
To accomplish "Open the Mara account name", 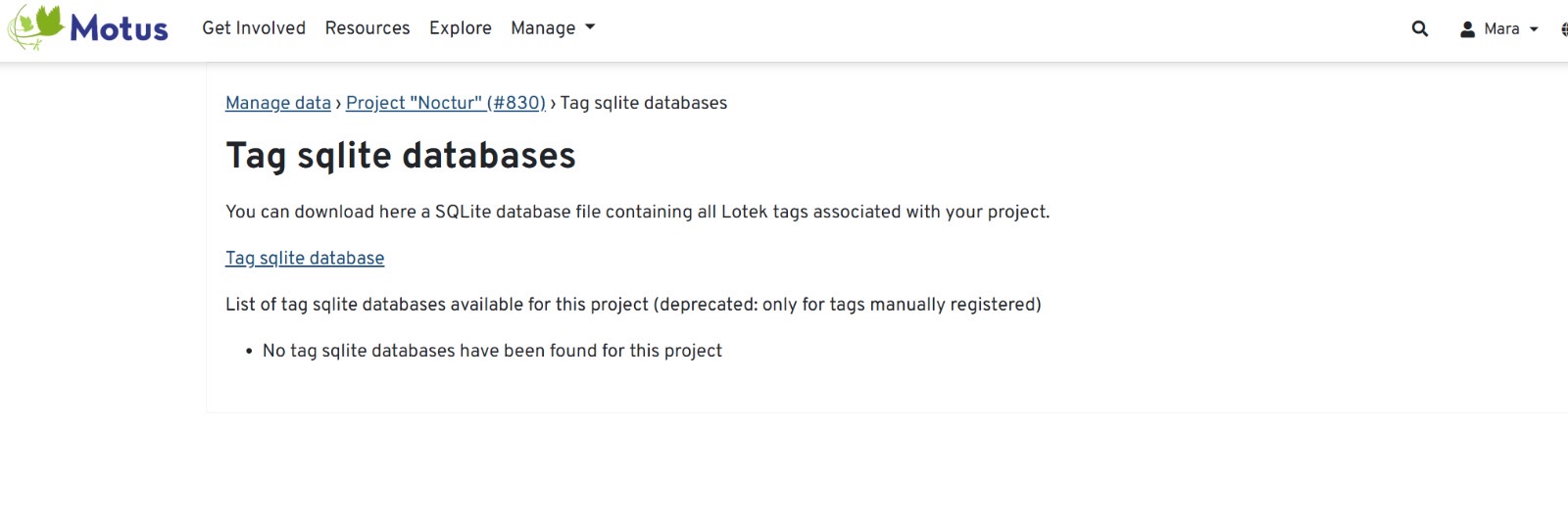I will [x=1501, y=29].
